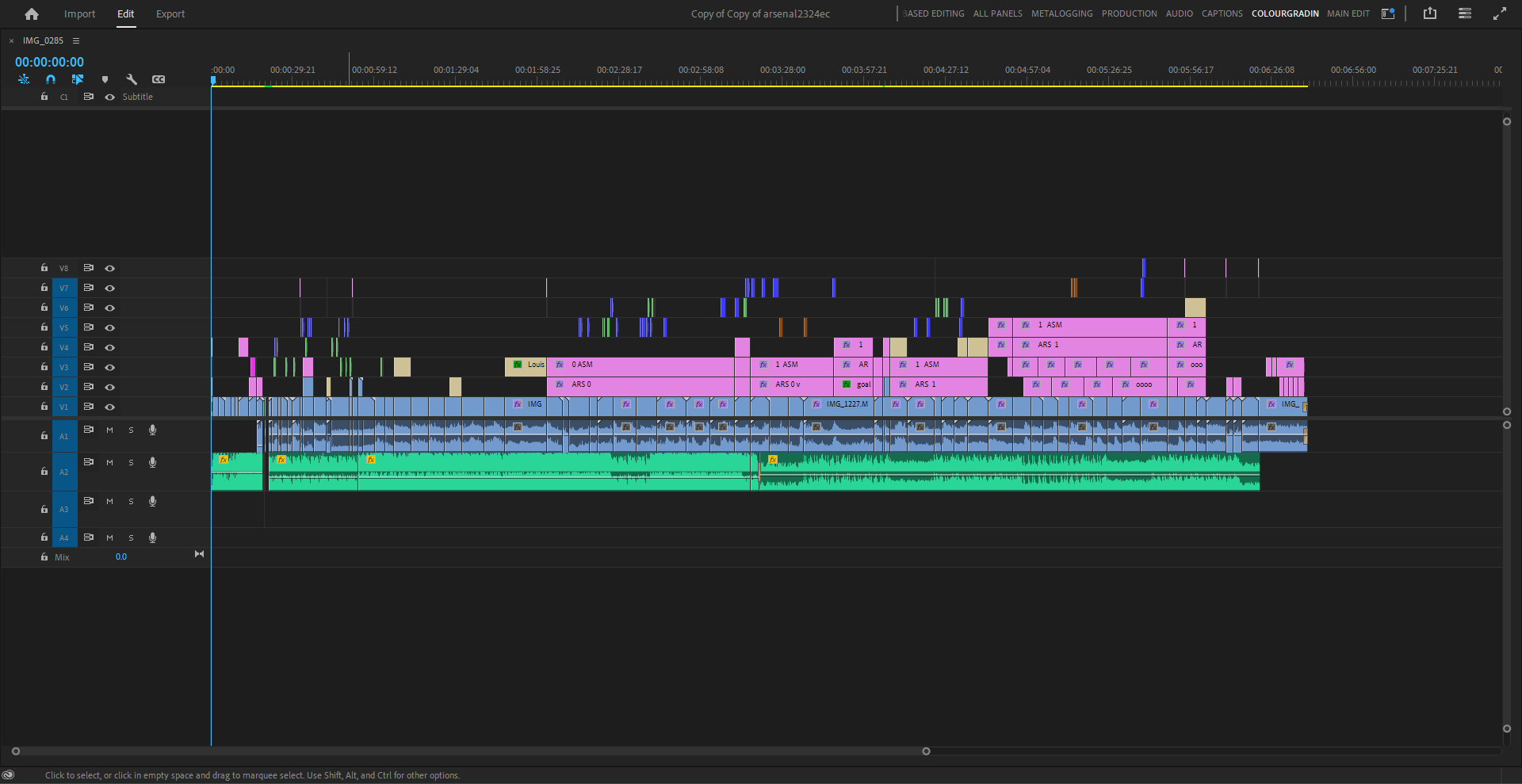Viewport: 1522px width, 784px height.
Task: Toggle lock on V8 track
Action: point(44,268)
